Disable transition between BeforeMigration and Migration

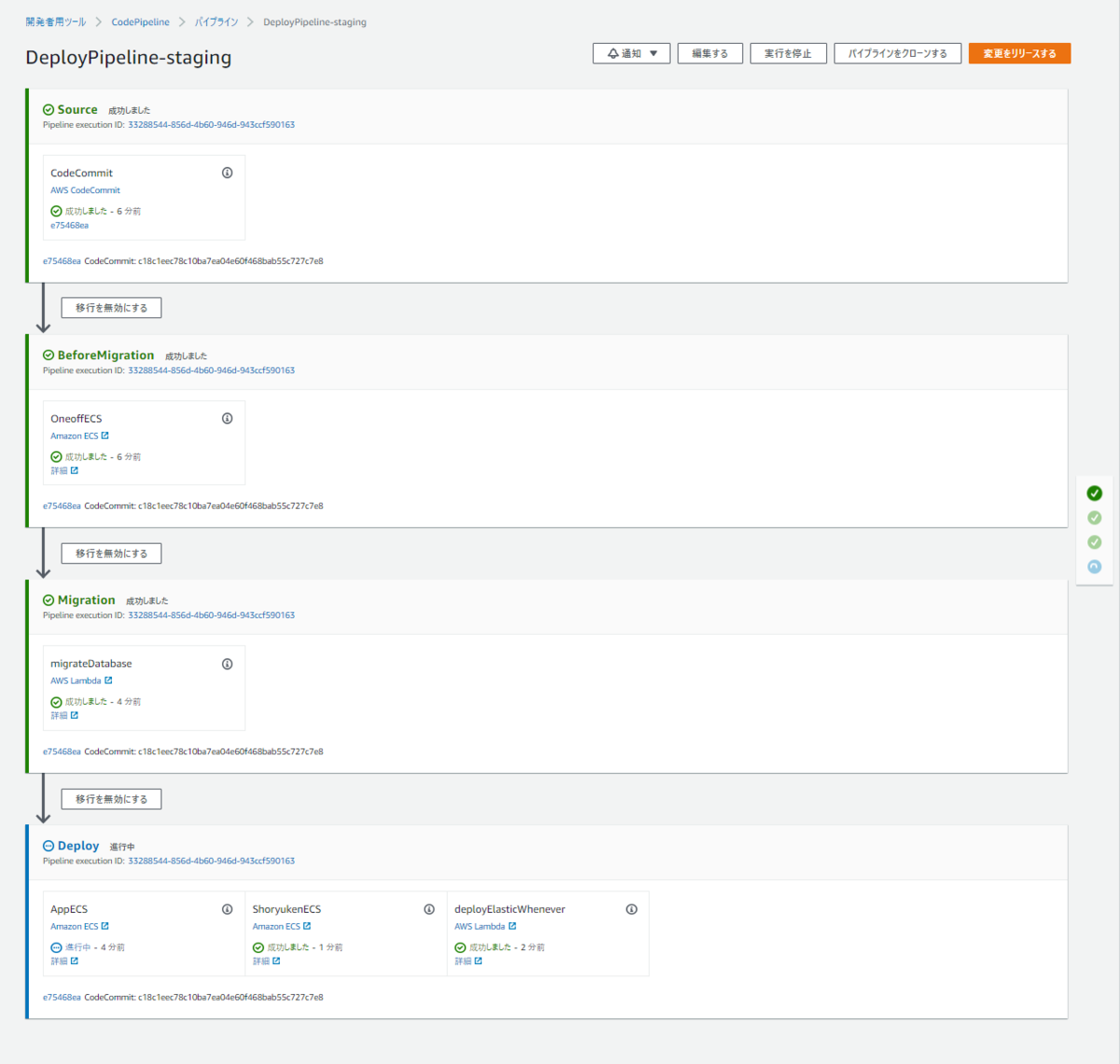tap(111, 553)
